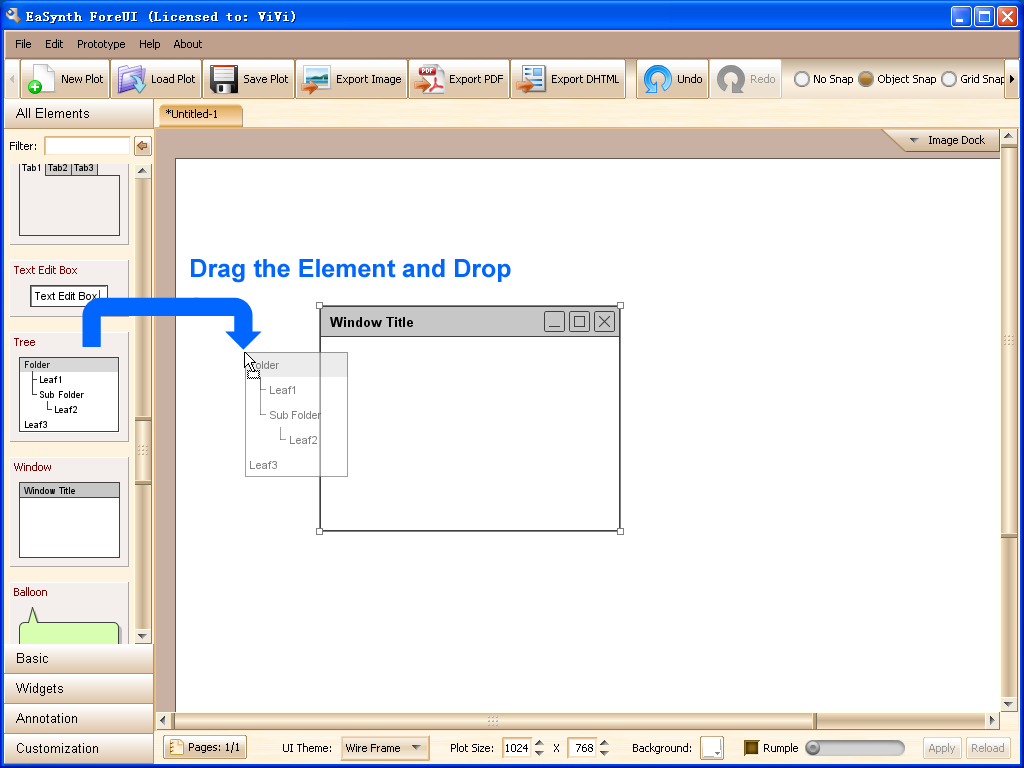
Task: Expand the Basic elements category
Action: tap(77, 659)
